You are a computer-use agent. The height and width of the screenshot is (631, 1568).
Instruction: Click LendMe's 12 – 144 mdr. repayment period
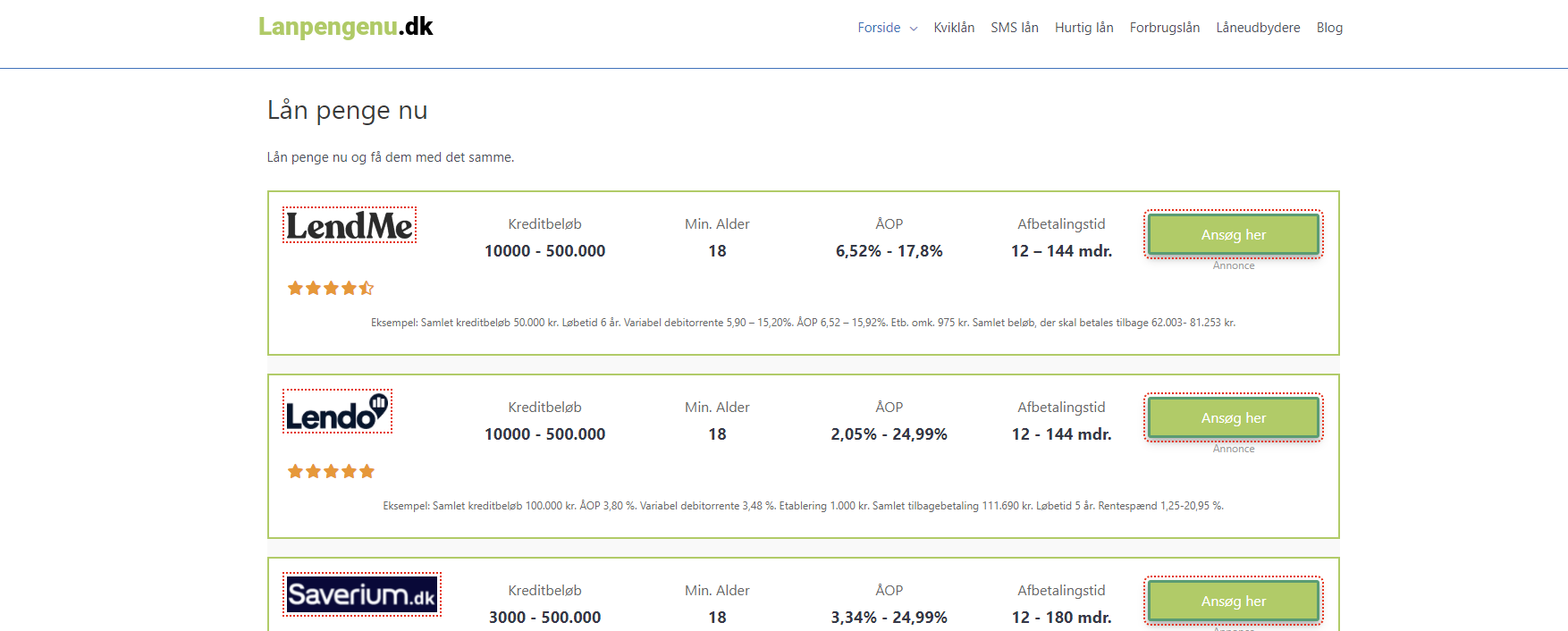tap(1061, 251)
